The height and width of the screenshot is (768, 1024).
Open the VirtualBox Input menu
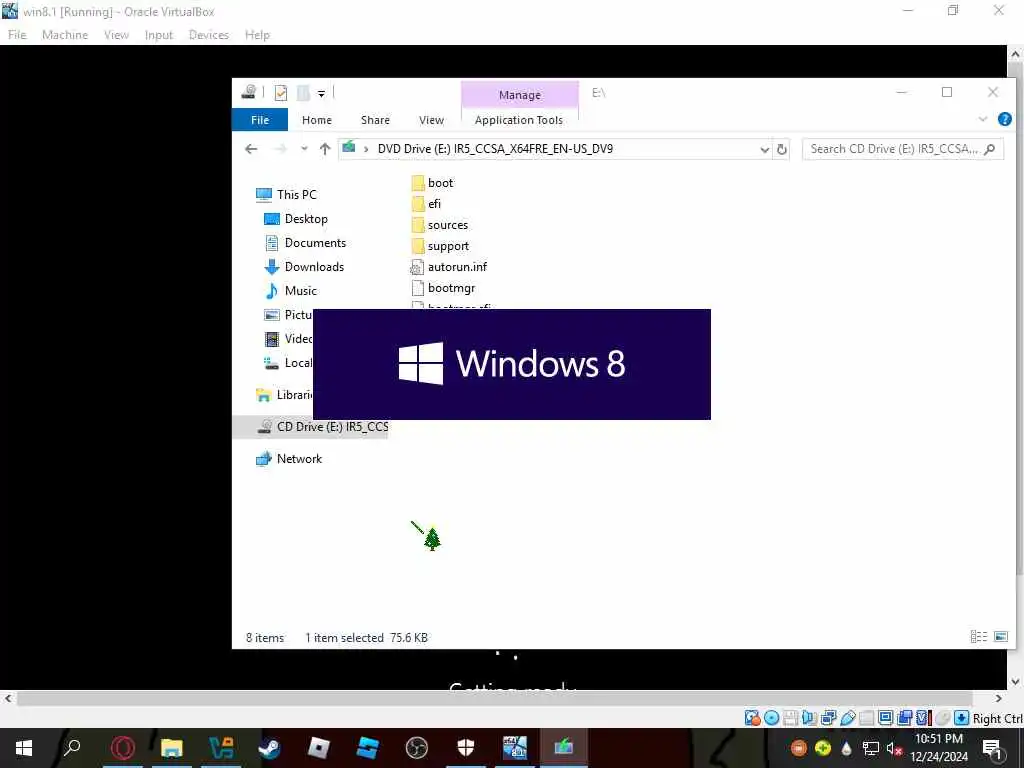point(159,35)
